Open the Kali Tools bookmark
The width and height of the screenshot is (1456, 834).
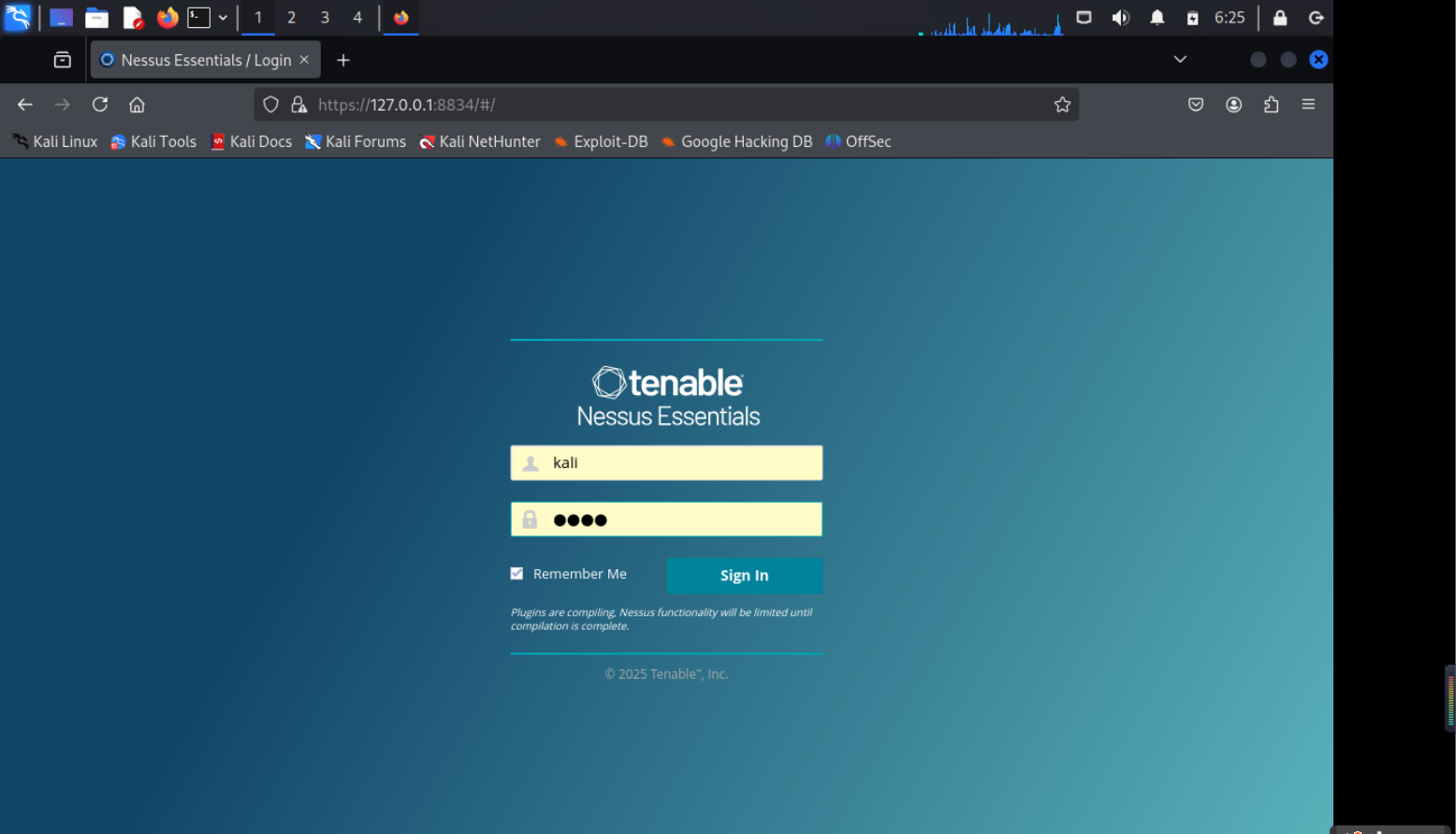[x=153, y=141]
